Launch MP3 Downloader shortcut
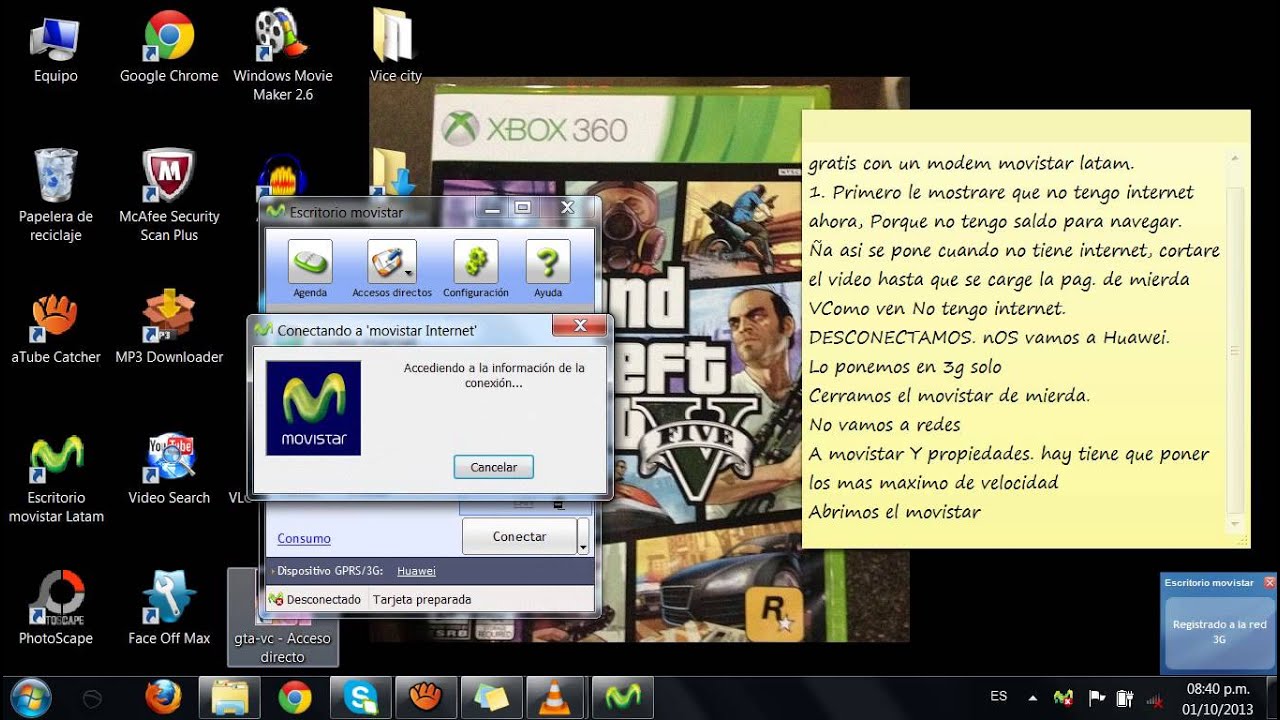This screenshot has height=720, width=1280. click(169, 330)
